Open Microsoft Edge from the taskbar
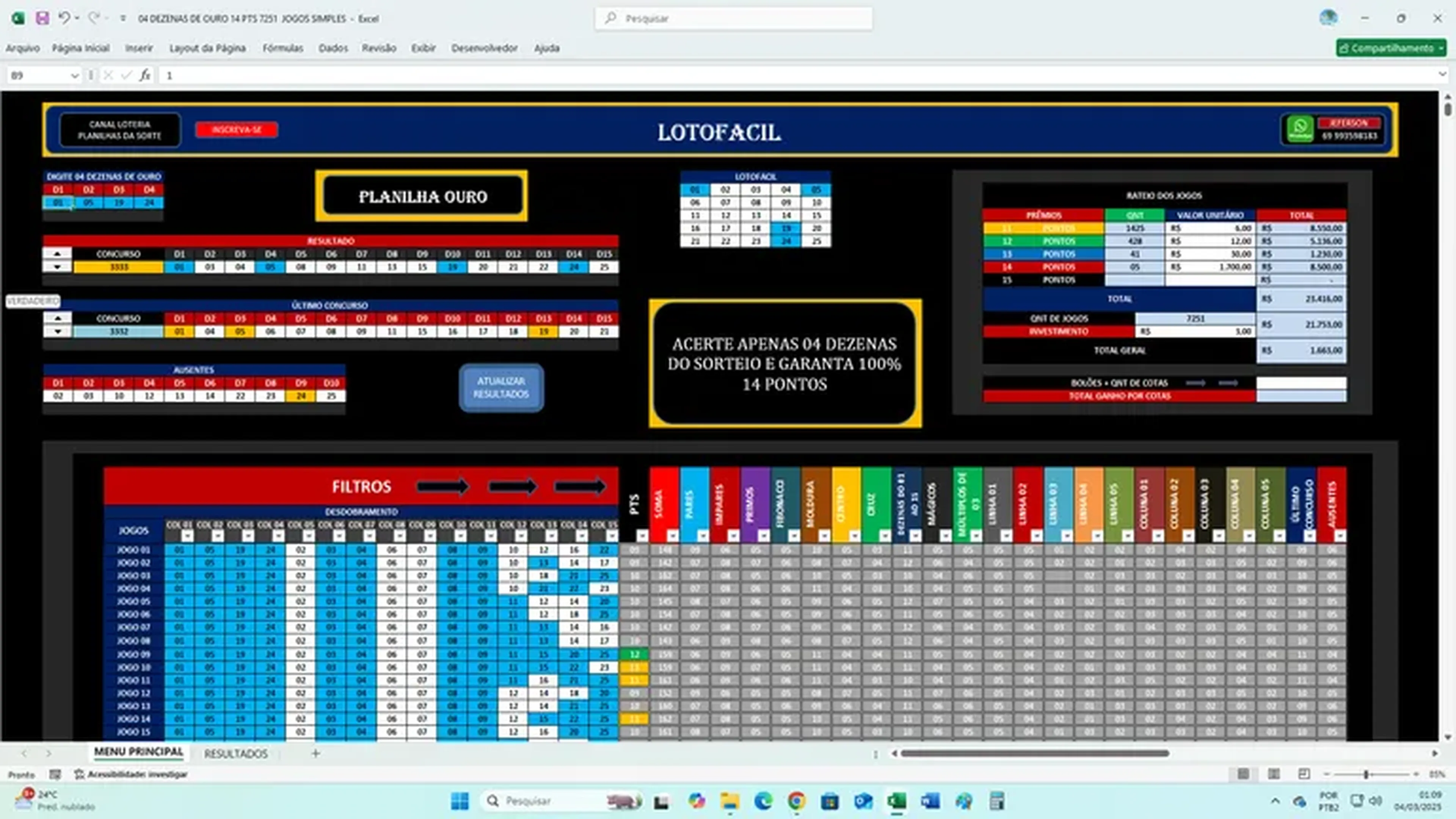The image size is (1456, 819). 763,801
